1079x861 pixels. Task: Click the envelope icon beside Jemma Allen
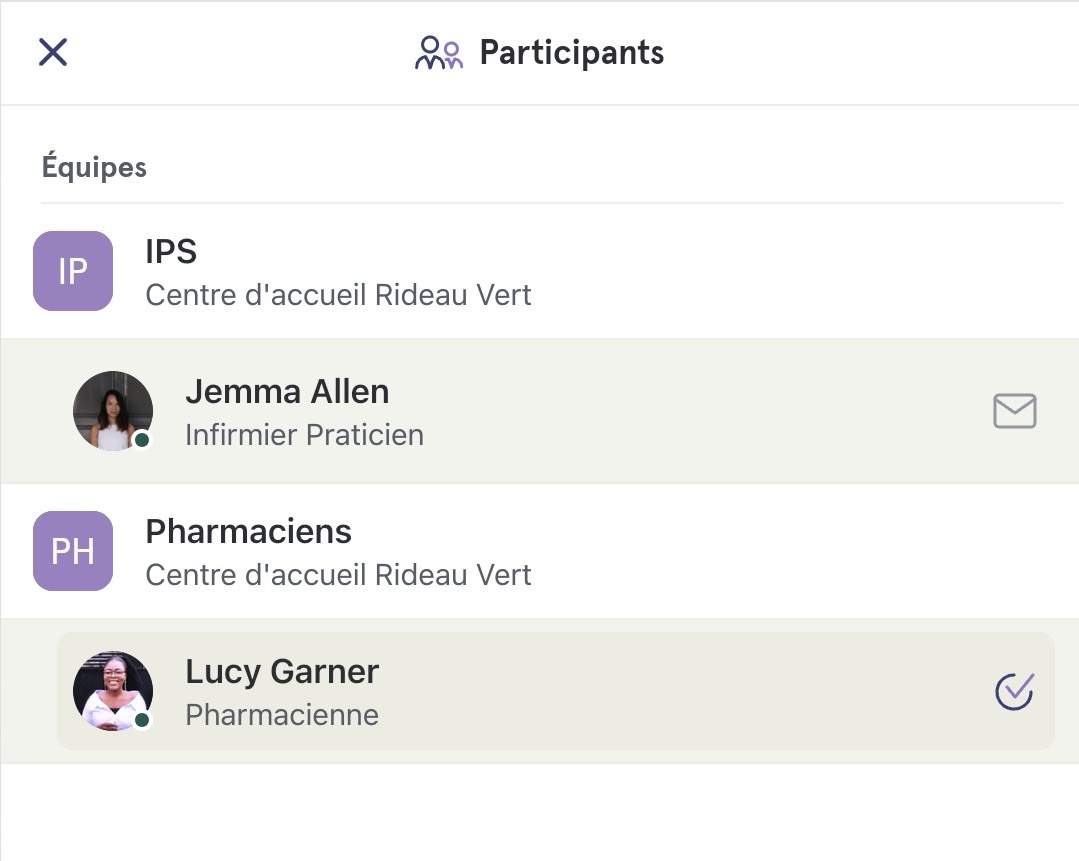[1014, 411]
